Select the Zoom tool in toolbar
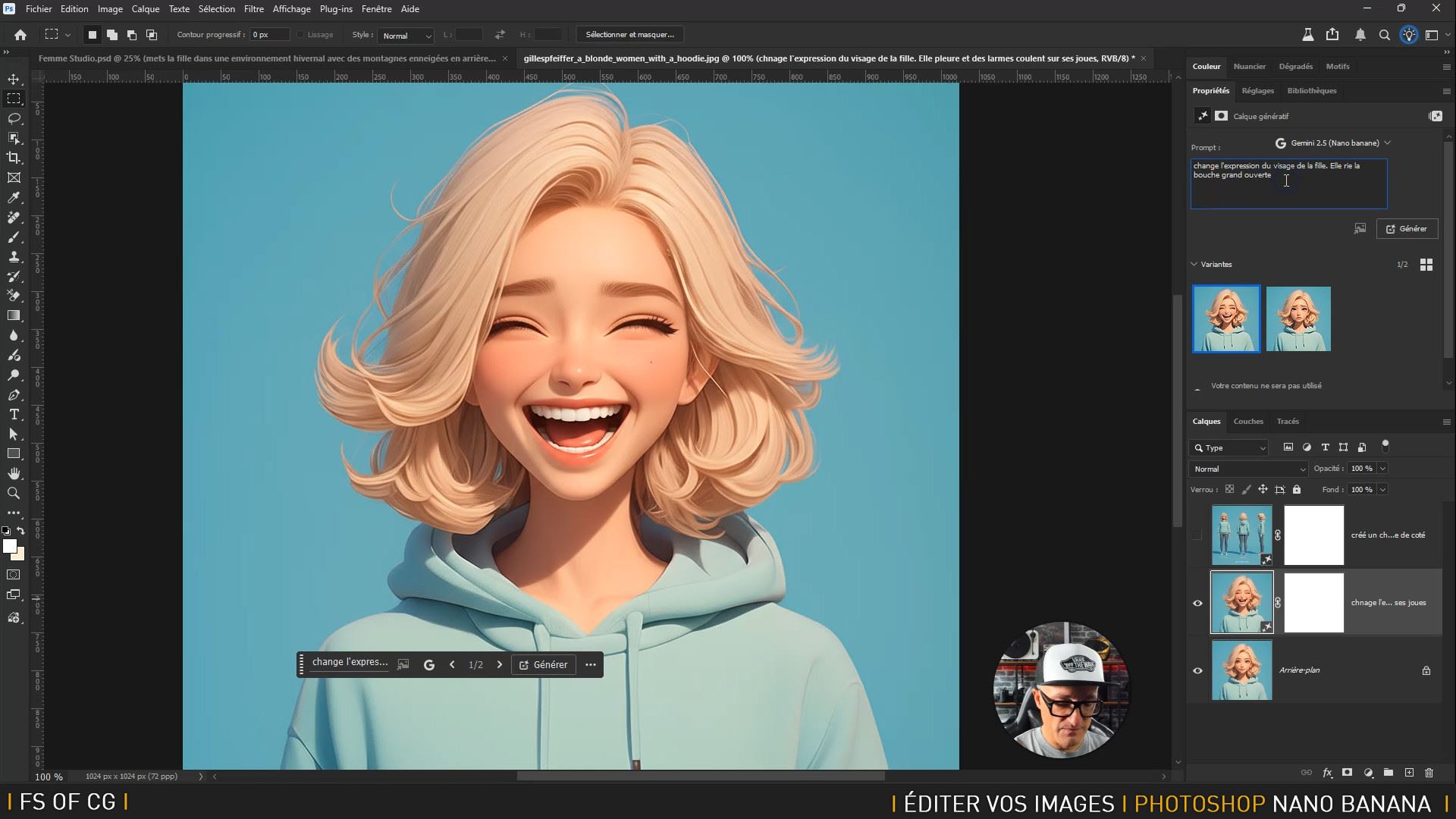This screenshot has width=1456, height=819. click(x=14, y=493)
